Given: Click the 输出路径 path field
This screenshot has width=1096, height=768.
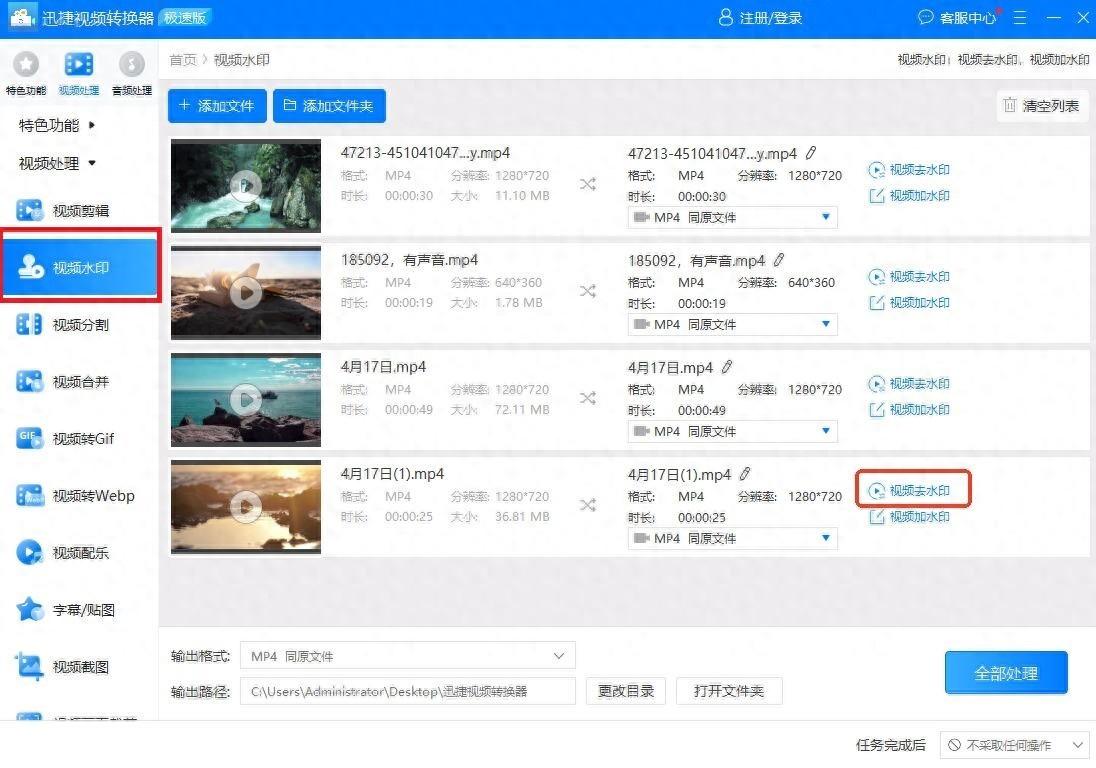Looking at the screenshot, I should click(408, 691).
